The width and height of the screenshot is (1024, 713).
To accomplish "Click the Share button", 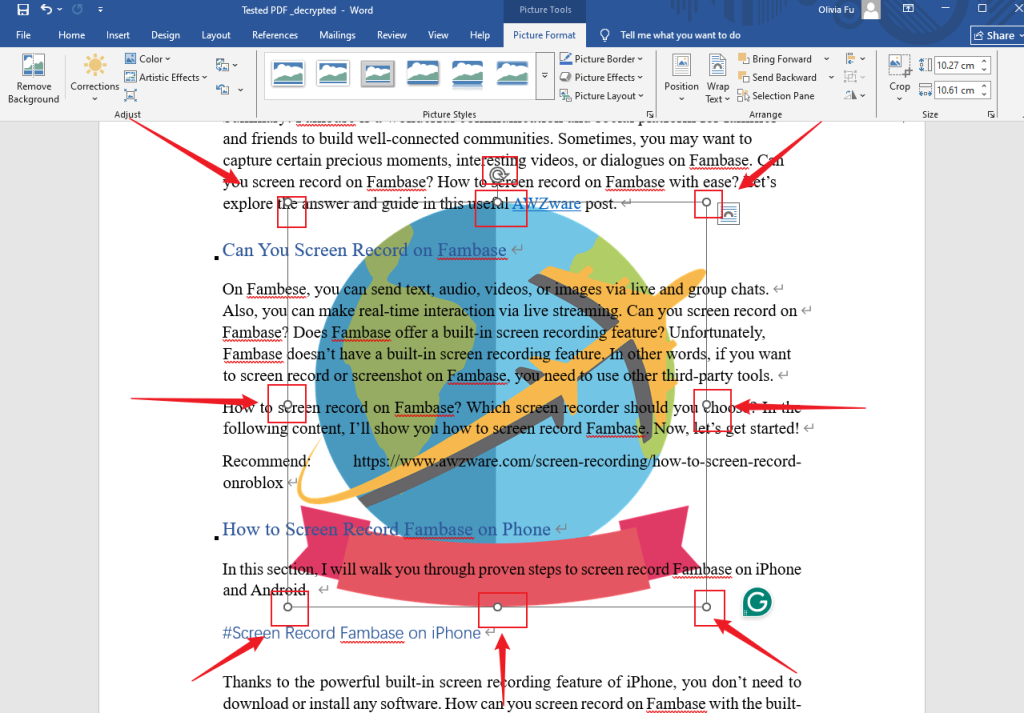I will 996,34.
